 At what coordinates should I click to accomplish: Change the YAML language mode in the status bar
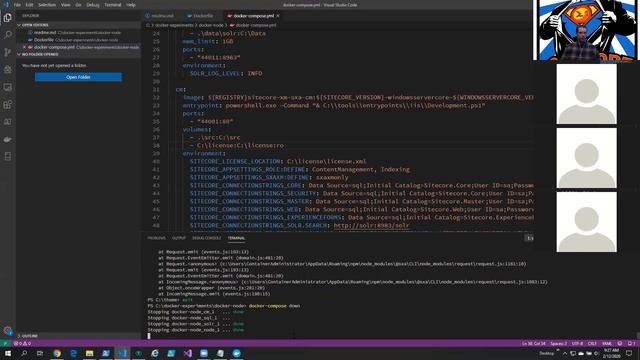tap(607, 344)
